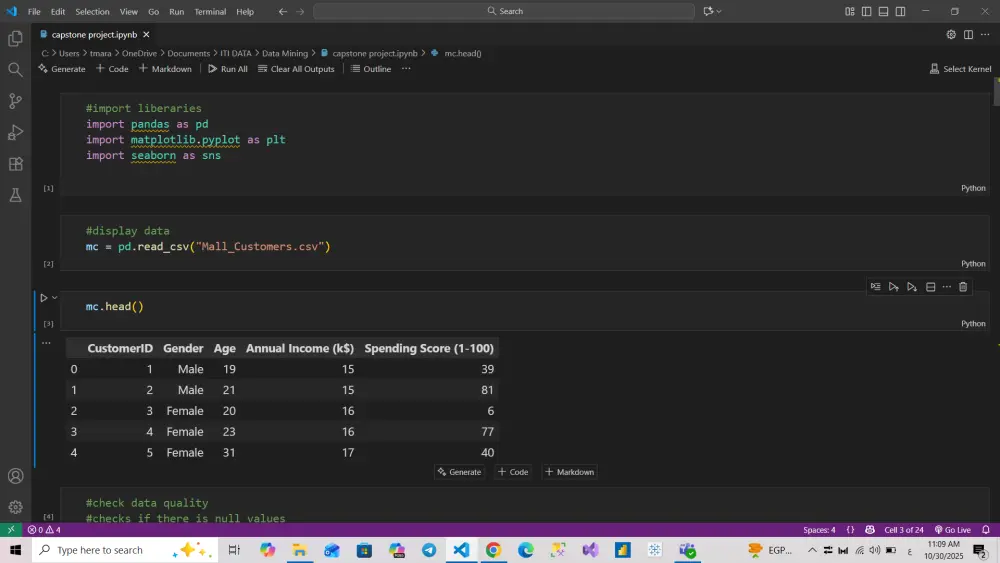This screenshot has width=1000, height=563.
Task: Run the mc.head() cell
Action: point(43,298)
